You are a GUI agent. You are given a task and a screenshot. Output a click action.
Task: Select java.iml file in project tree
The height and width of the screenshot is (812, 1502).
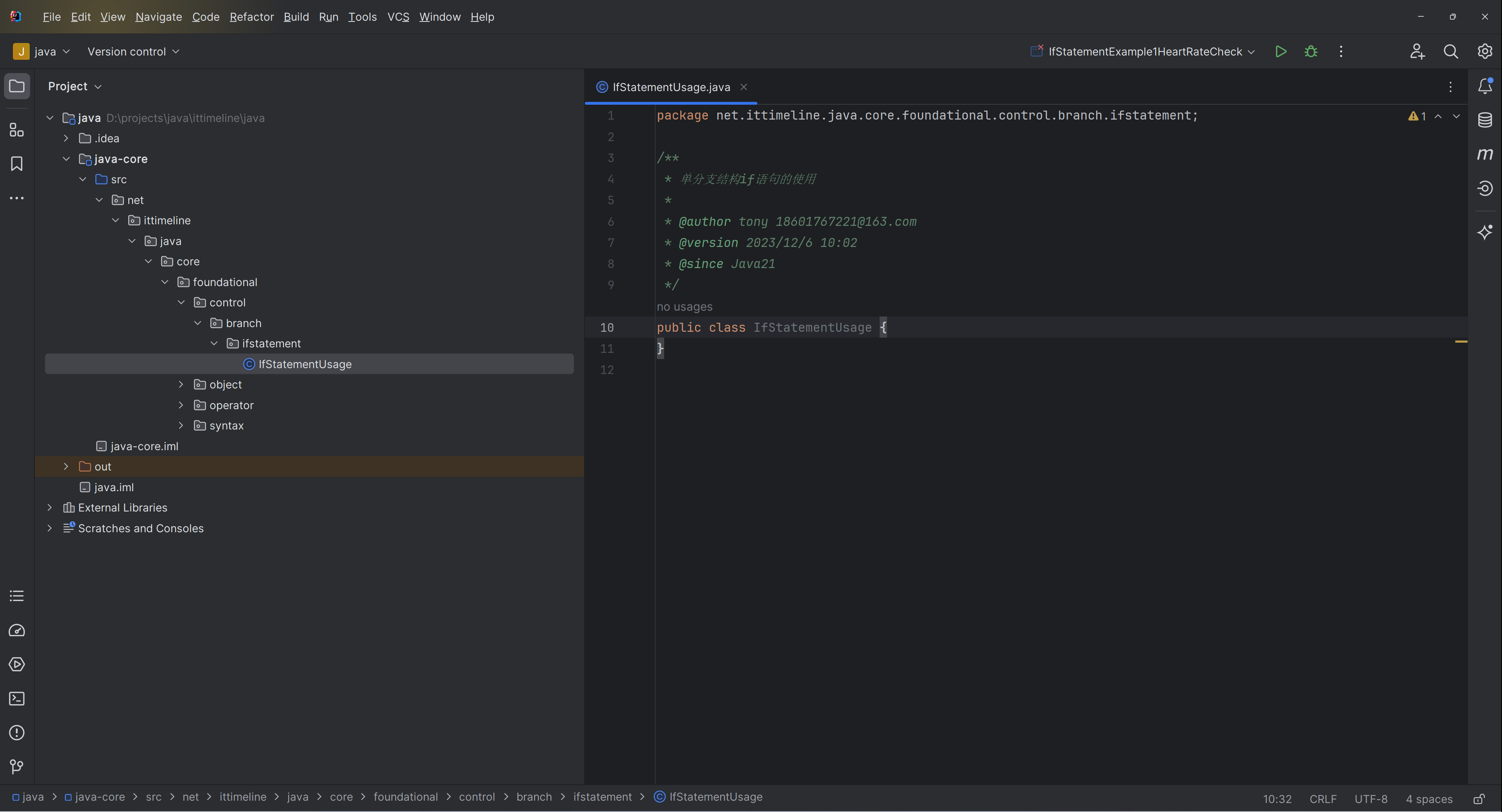(107, 487)
